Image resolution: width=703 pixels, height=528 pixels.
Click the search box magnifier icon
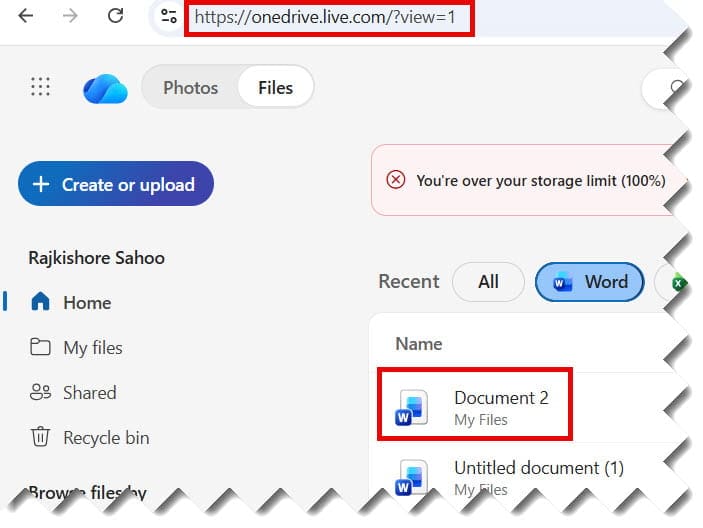point(676,87)
